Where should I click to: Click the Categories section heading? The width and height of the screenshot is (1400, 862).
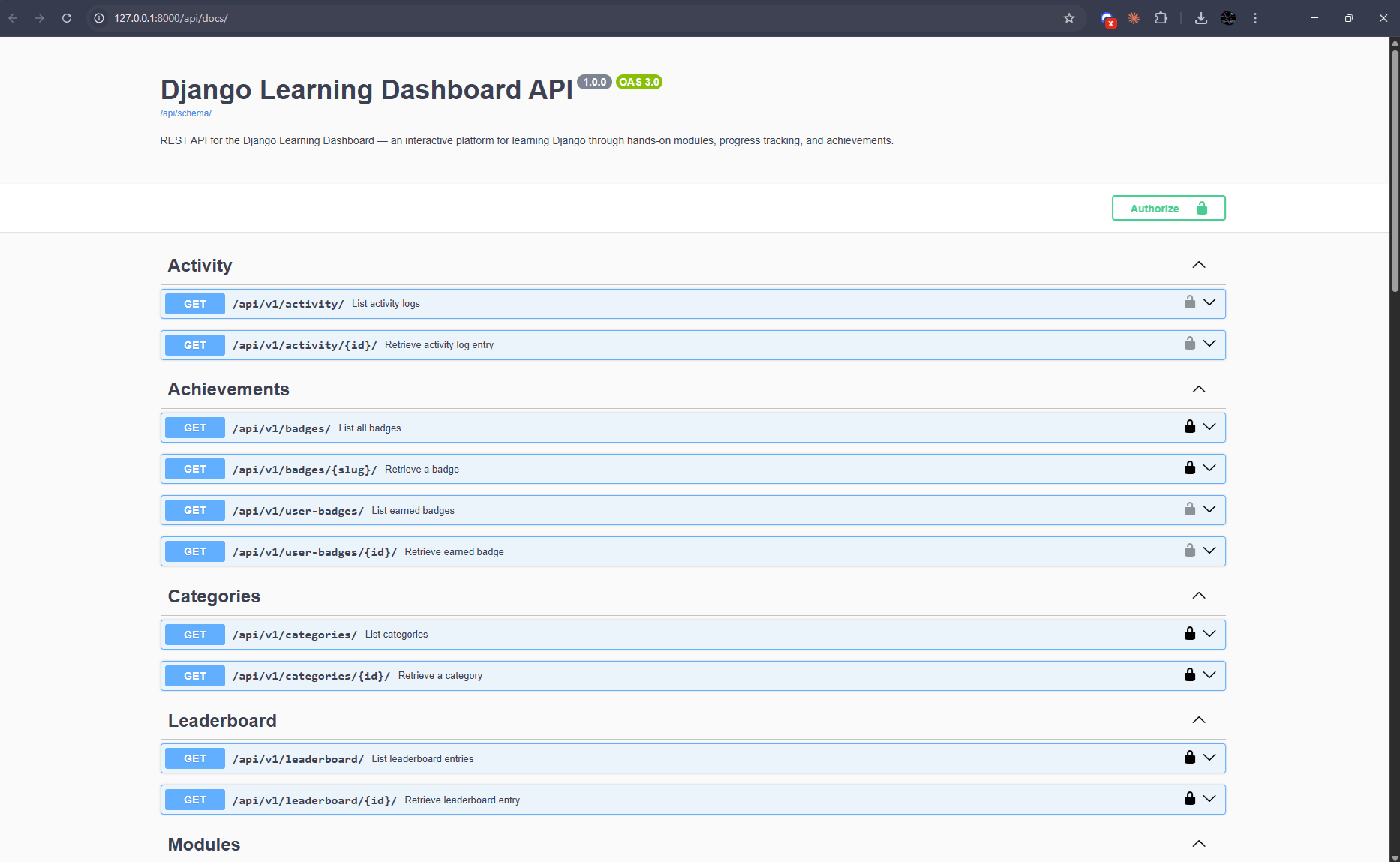214,596
